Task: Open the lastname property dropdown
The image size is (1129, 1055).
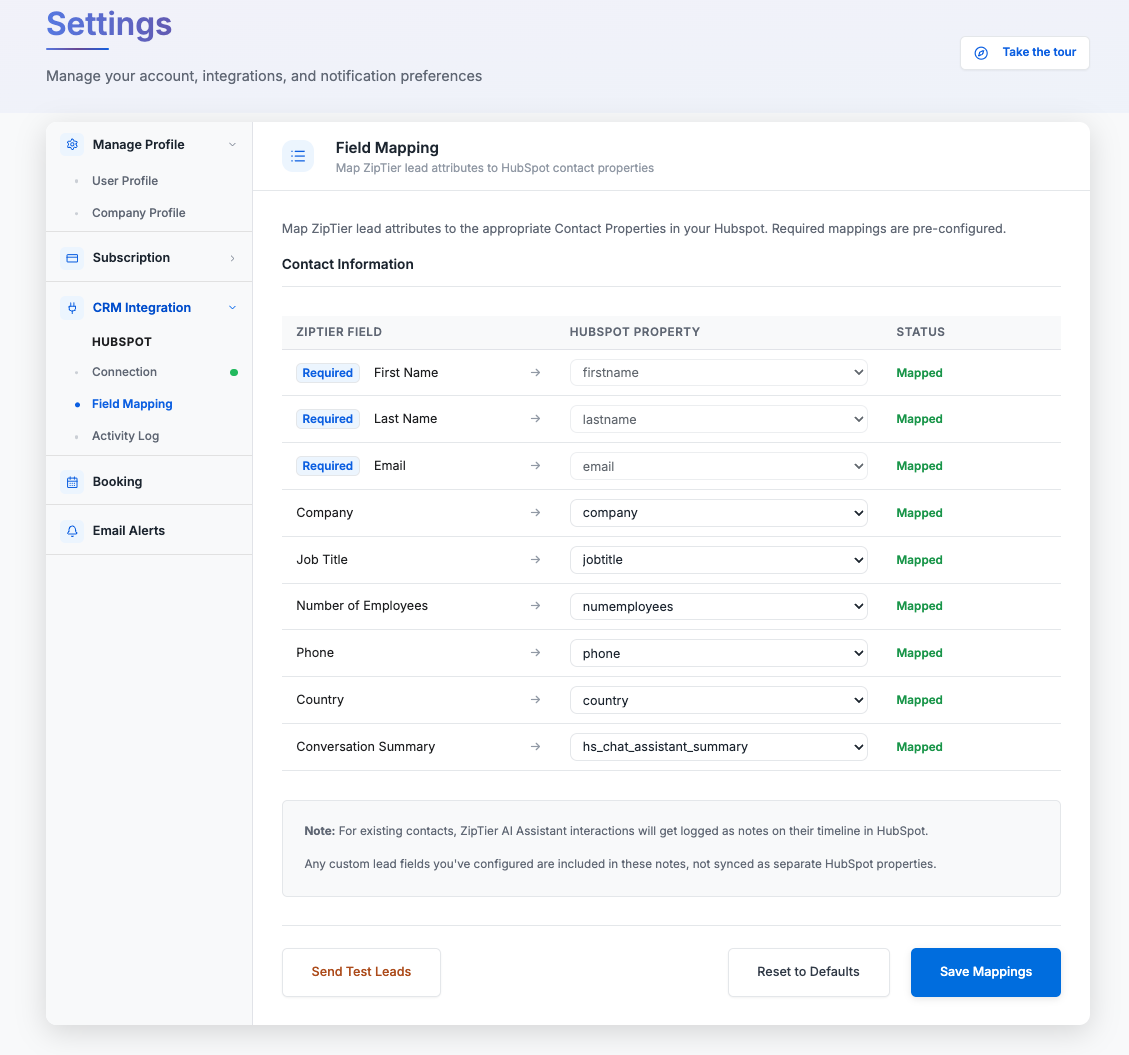Action: [719, 419]
